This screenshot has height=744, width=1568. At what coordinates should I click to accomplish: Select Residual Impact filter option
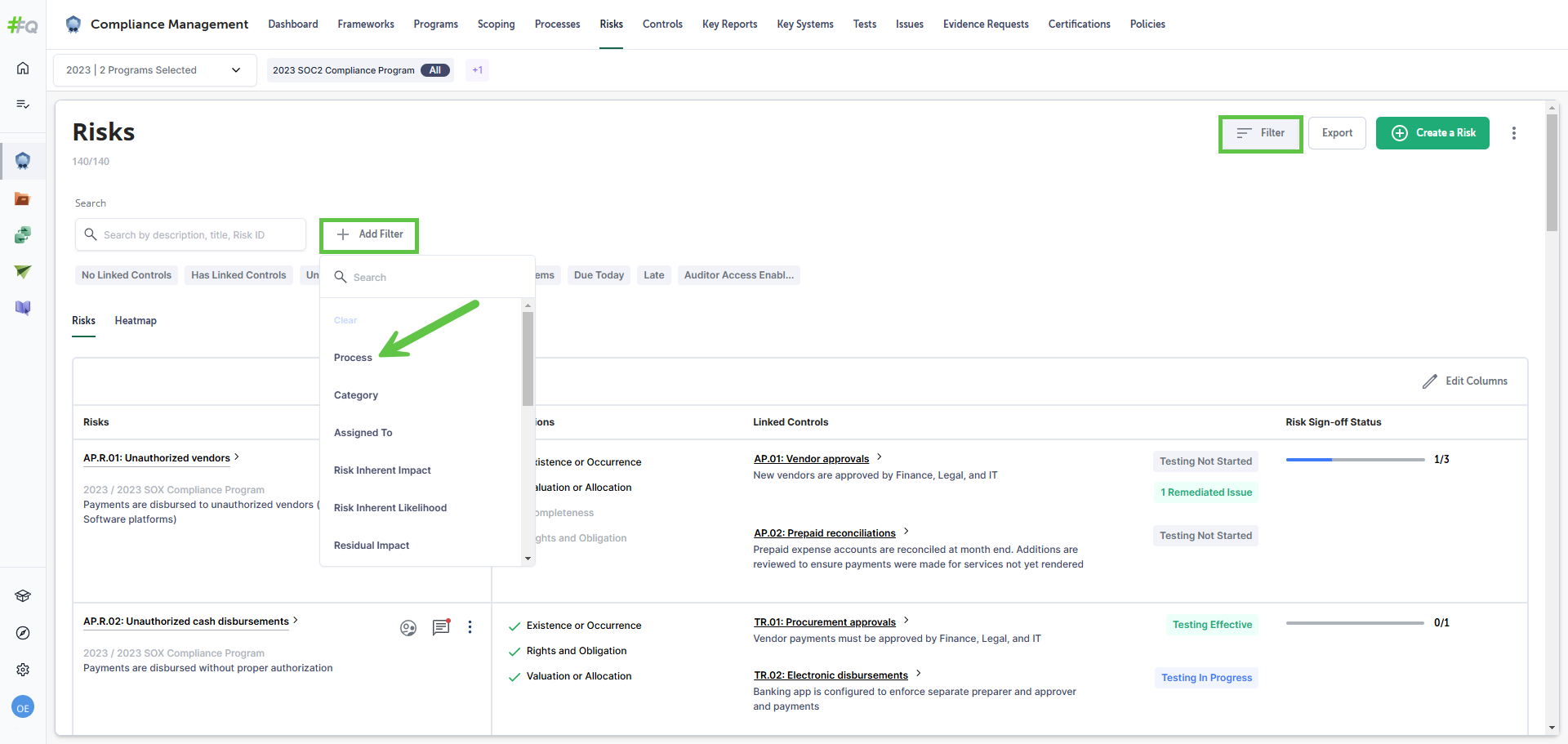(372, 546)
